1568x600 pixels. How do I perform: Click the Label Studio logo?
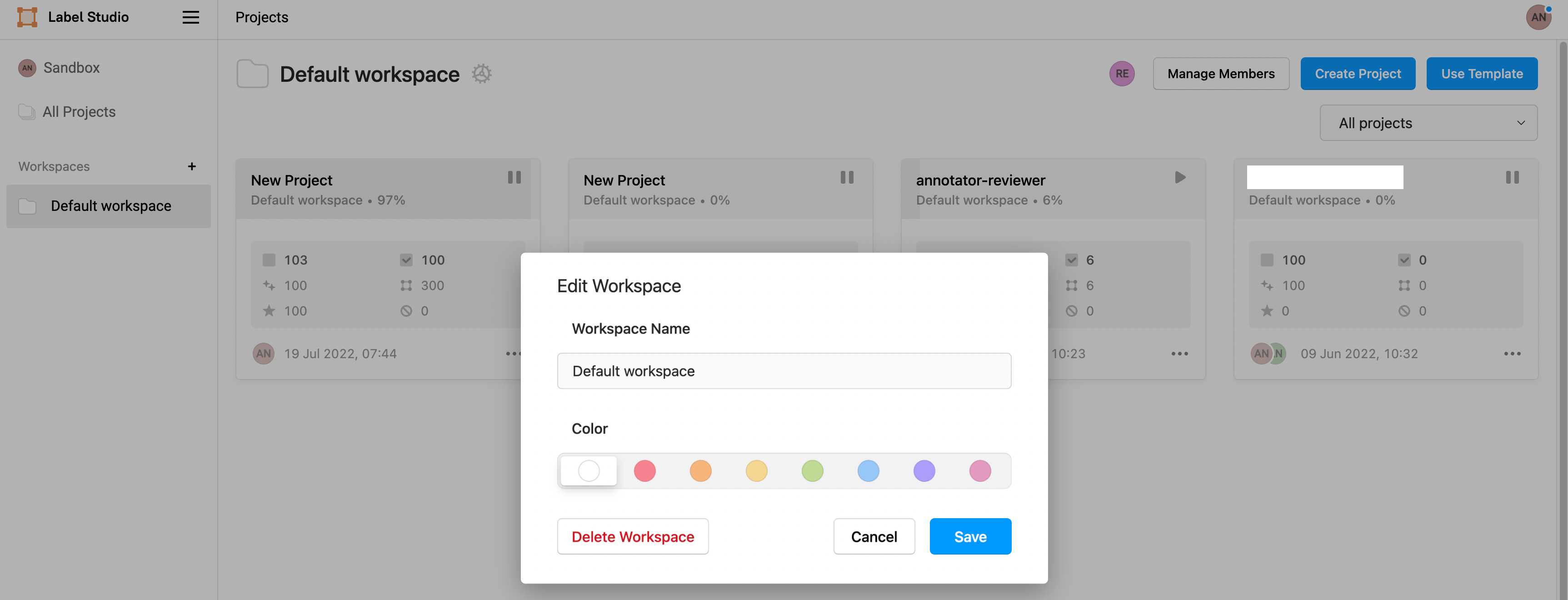pyautogui.click(x=27, y=17)
